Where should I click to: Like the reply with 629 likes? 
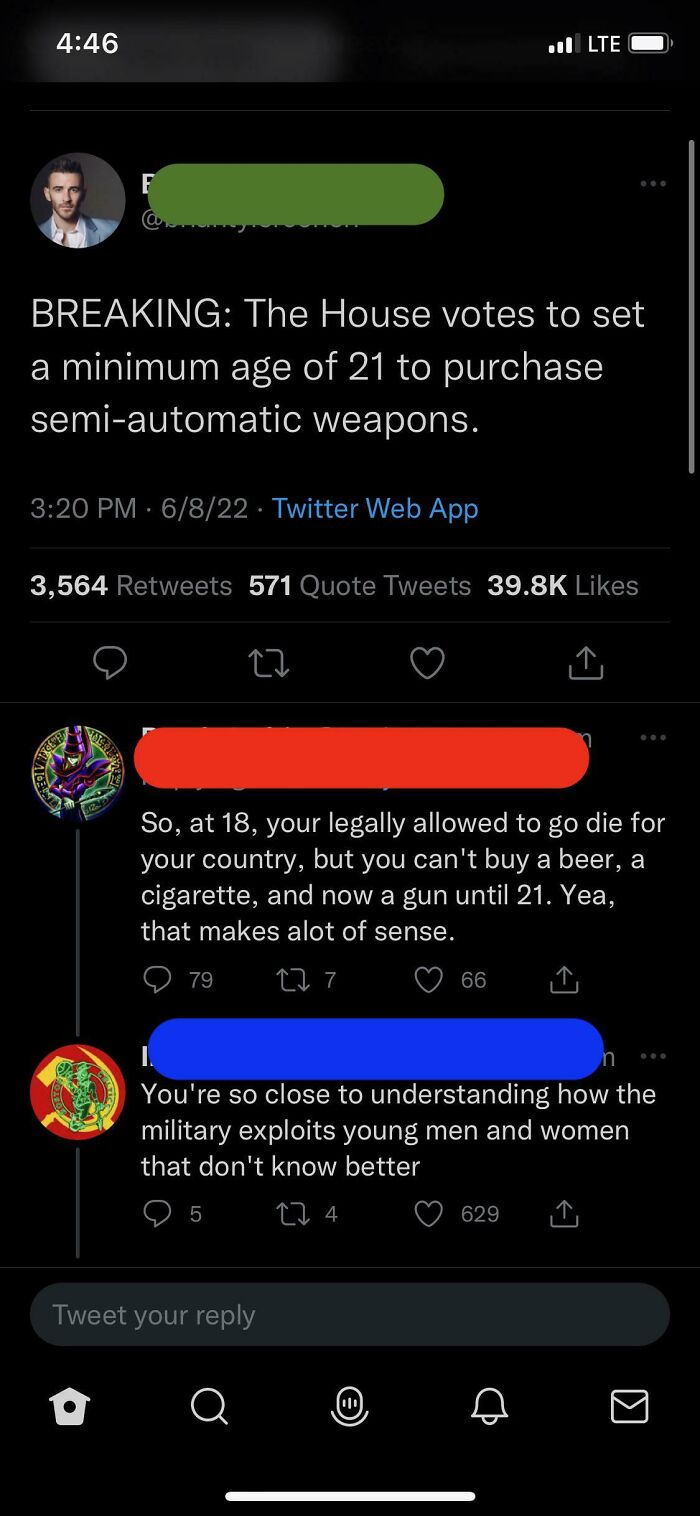429,1213
